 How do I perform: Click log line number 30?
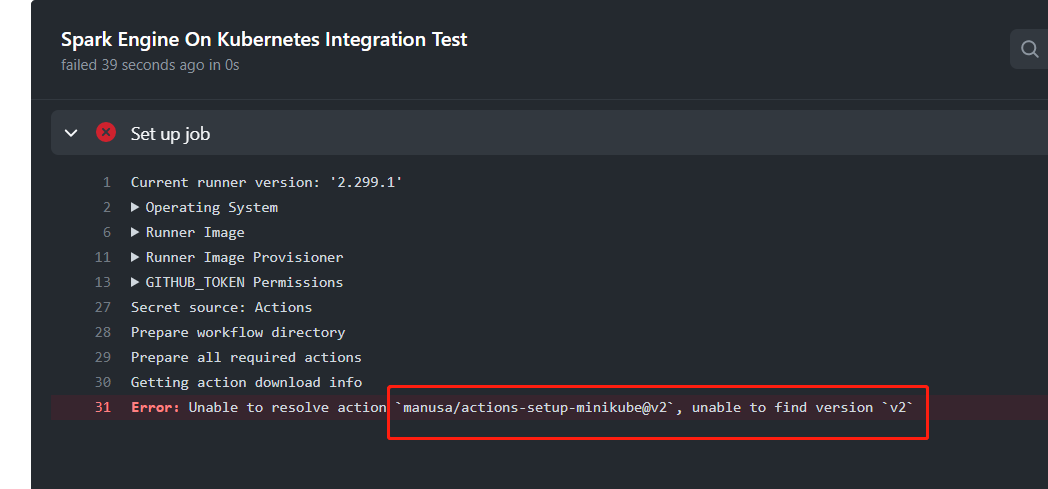tap(103, 383)
